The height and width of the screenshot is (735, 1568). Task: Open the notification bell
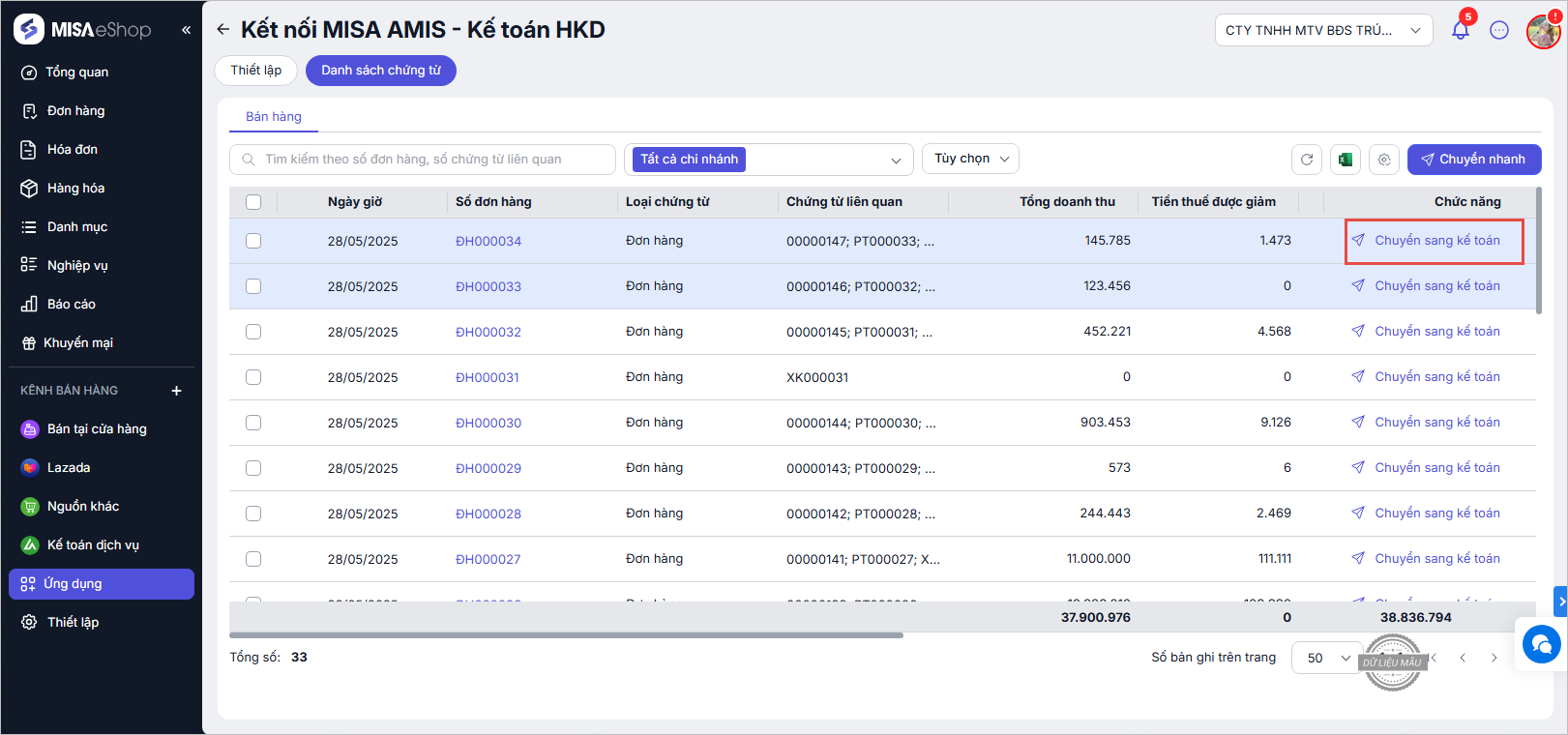coord(1461,30)
